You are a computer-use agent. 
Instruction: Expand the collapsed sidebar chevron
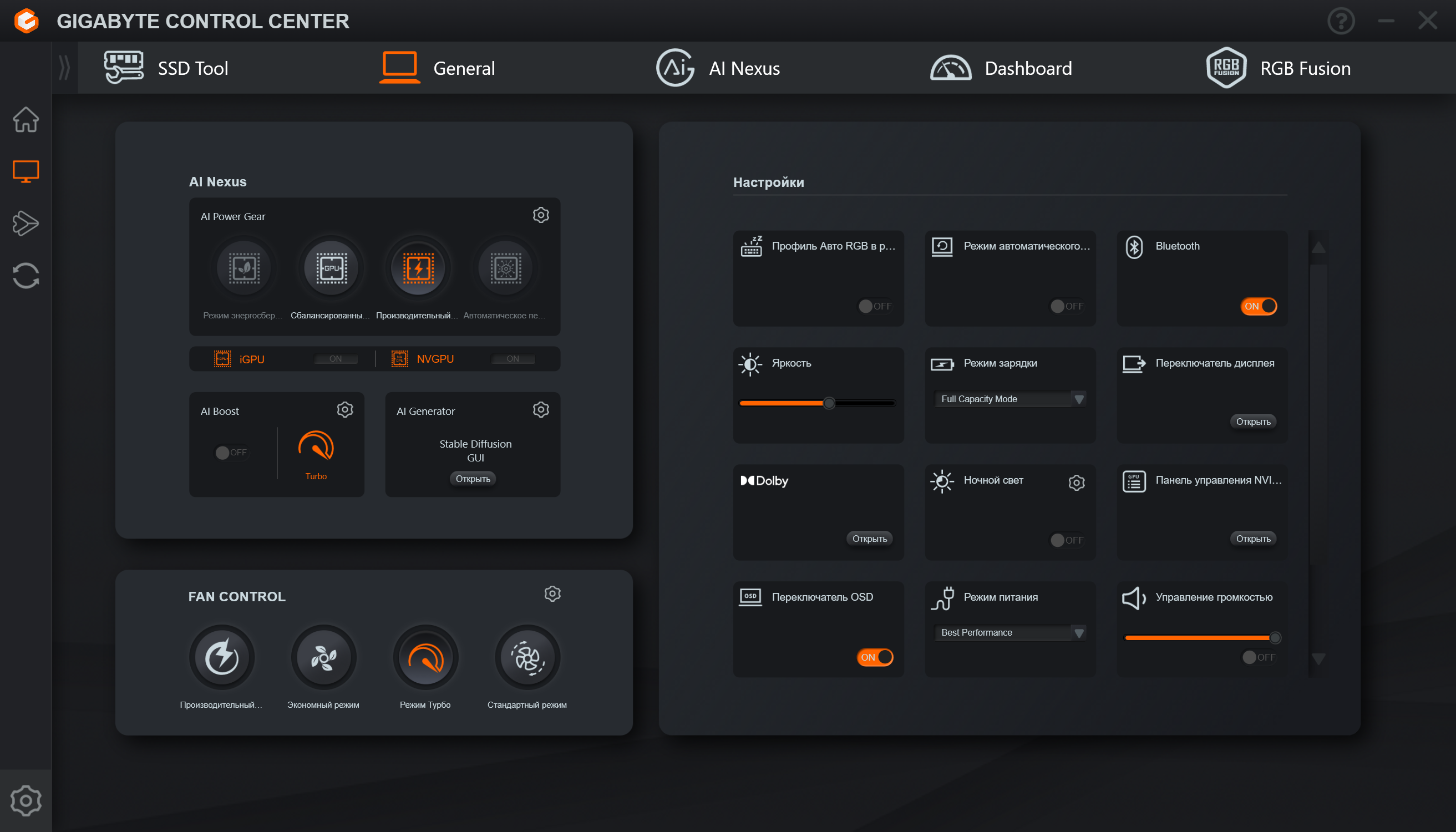coord(64,68)
